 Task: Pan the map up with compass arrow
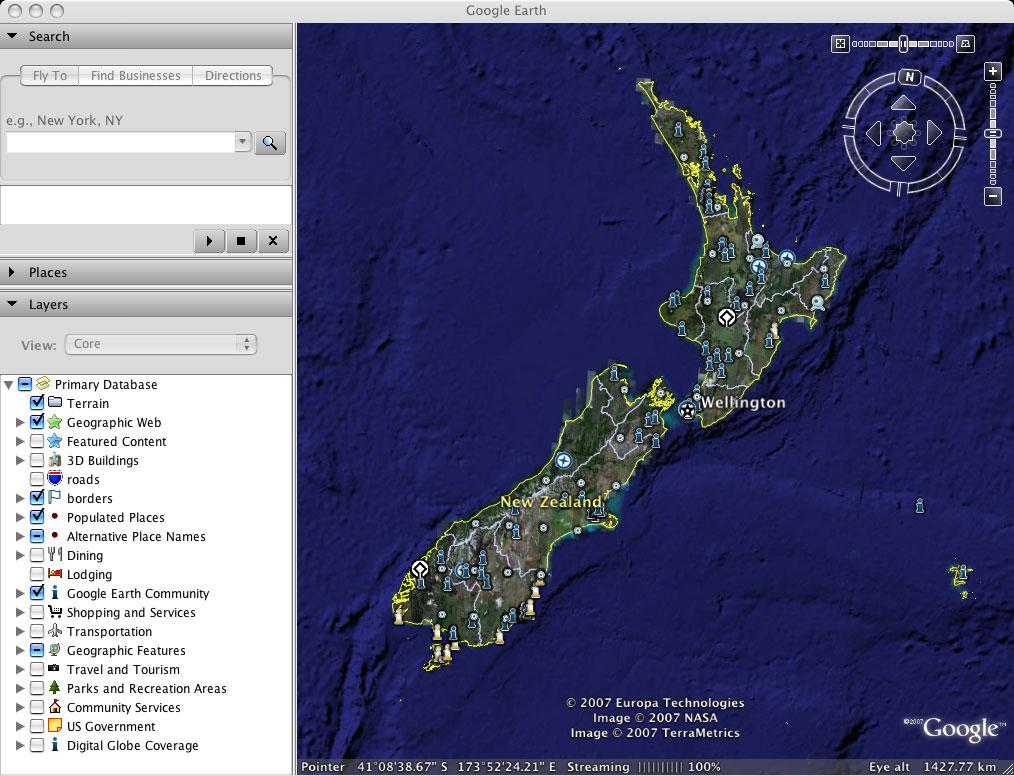pyautogui.click(x=903, y=103)
